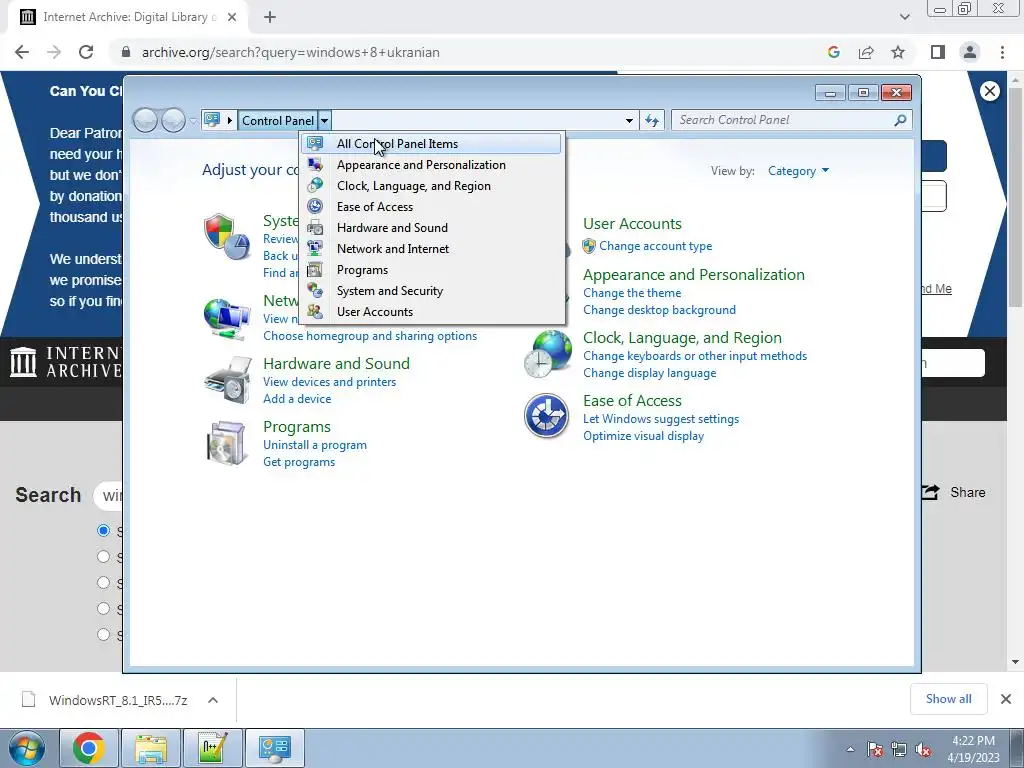Open Uninstall a program link
This screenshot has width=1024, height=768.
(x=315, y=445)
